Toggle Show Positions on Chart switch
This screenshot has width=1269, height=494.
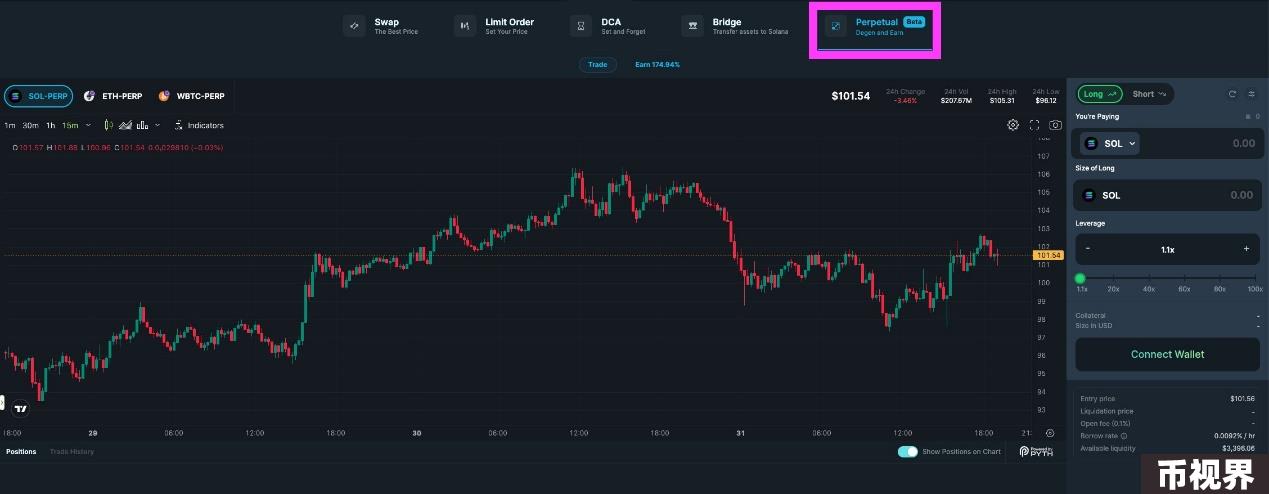(908, 452)
